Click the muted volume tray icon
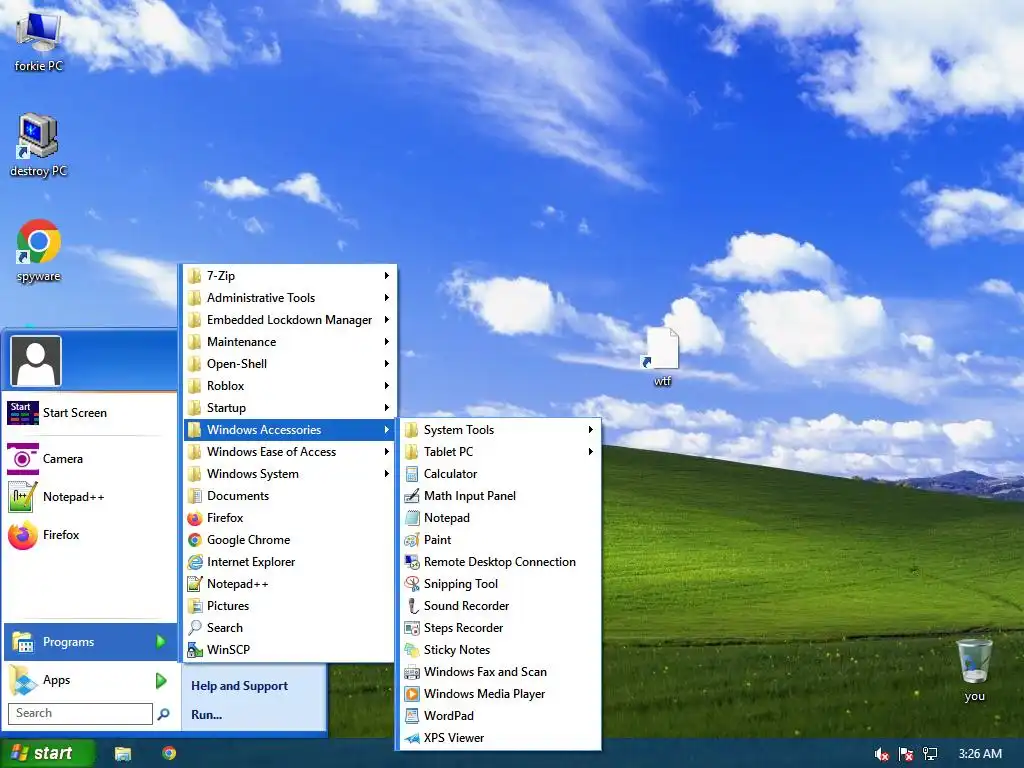The height and width of the screenshot is (768, 1024). click(x=881, y=754)
